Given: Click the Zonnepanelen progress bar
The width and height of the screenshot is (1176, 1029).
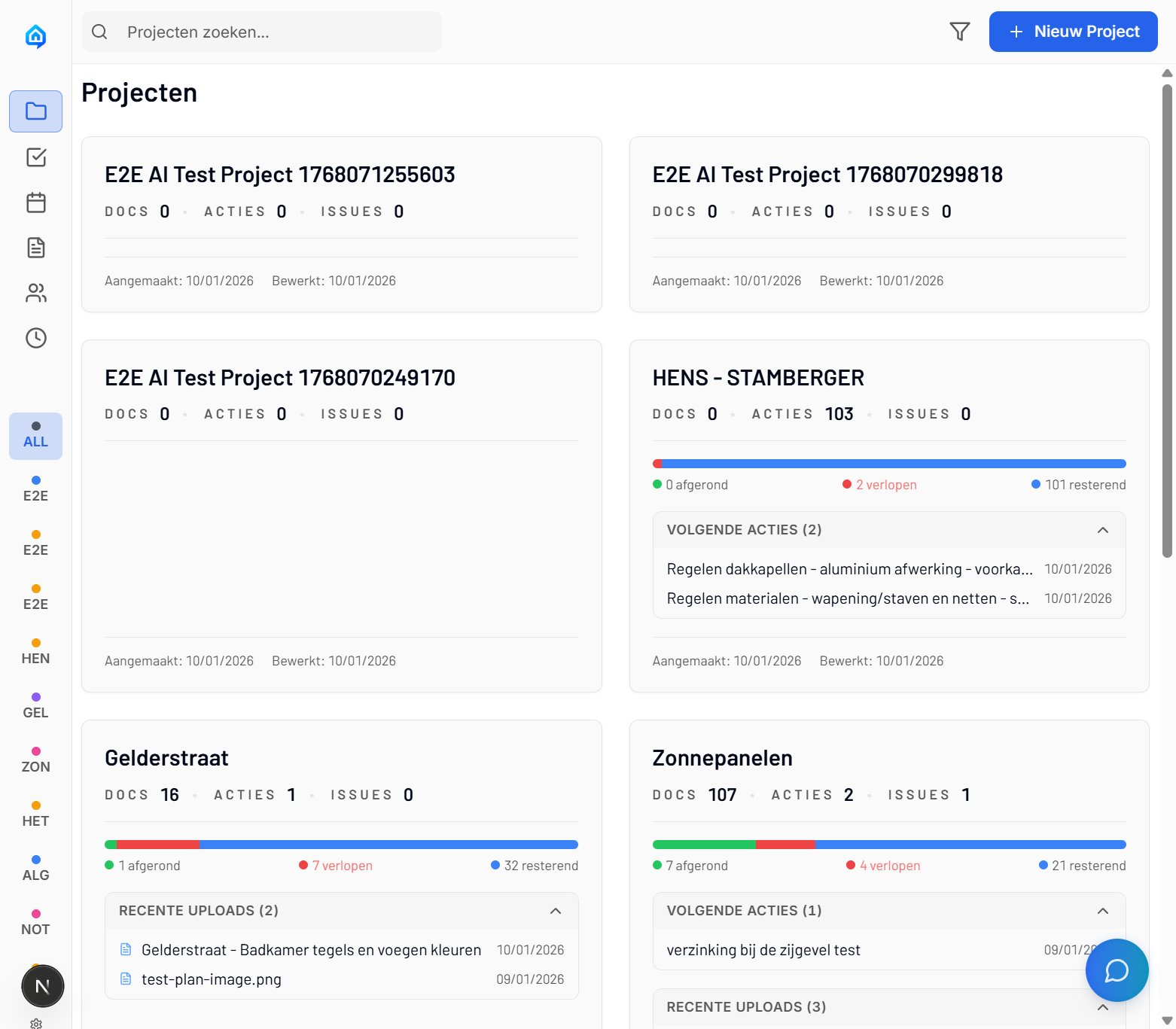Looking at the screenshot, I should (888, 844).
